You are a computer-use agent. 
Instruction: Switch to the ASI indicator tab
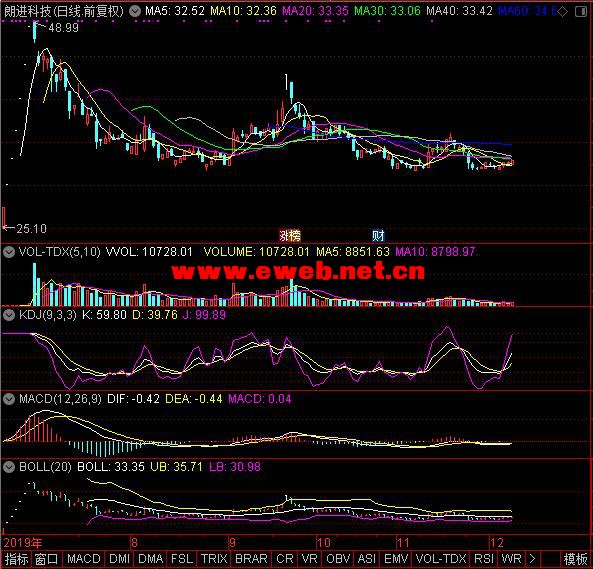[366, 559]
